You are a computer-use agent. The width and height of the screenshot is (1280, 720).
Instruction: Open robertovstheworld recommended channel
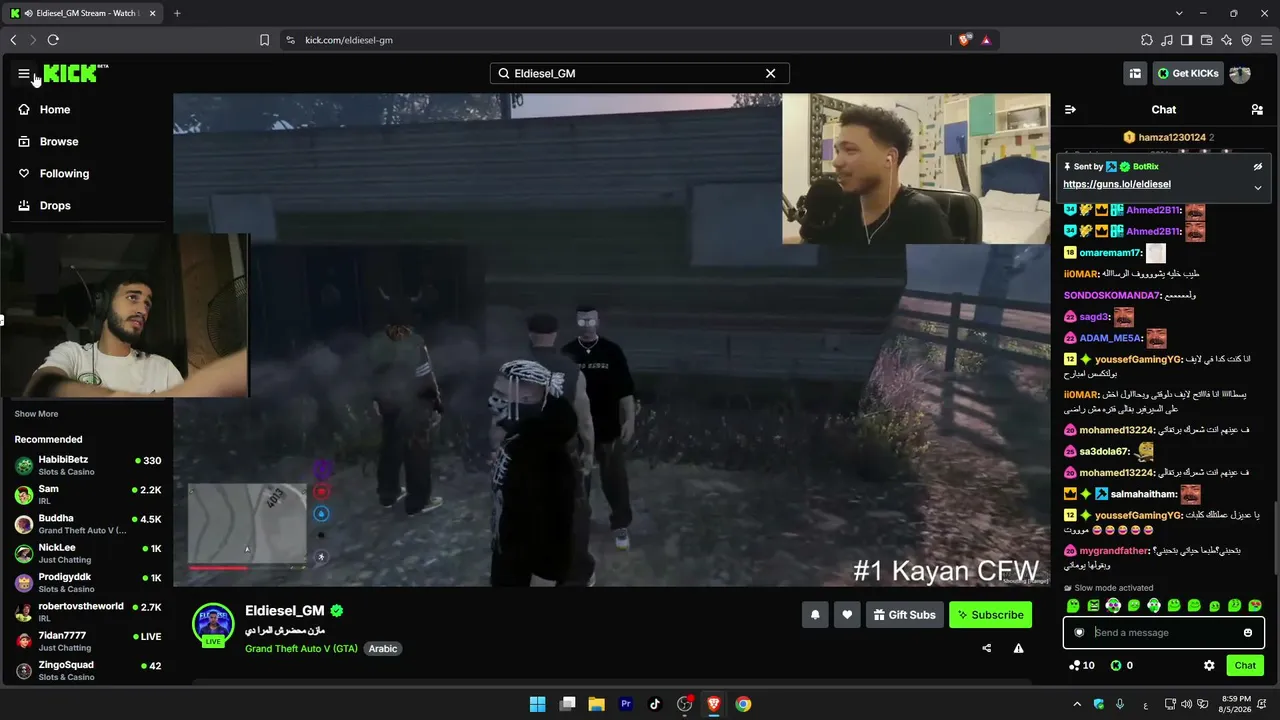pos(87,612)
